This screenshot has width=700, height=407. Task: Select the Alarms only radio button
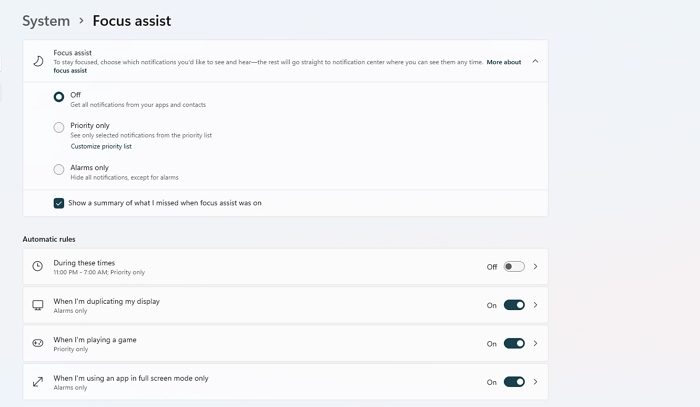pyautogui.click(x=60, y=169)
